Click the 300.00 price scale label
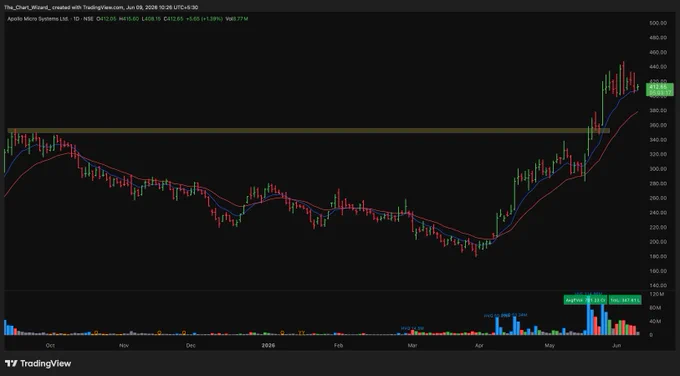 coord(658,169)
